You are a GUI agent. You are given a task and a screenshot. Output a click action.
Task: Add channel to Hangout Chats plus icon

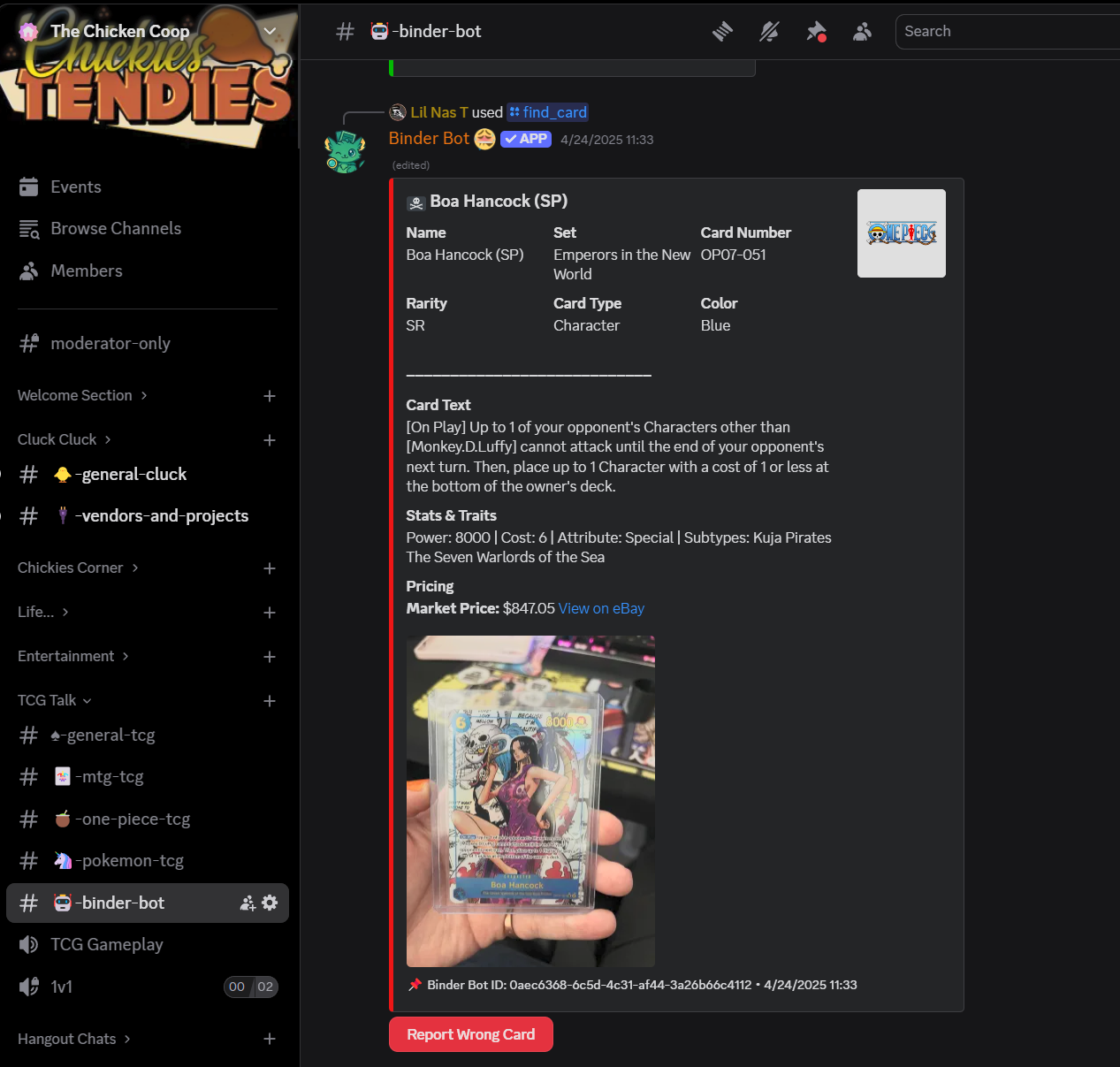point(270,1040)
